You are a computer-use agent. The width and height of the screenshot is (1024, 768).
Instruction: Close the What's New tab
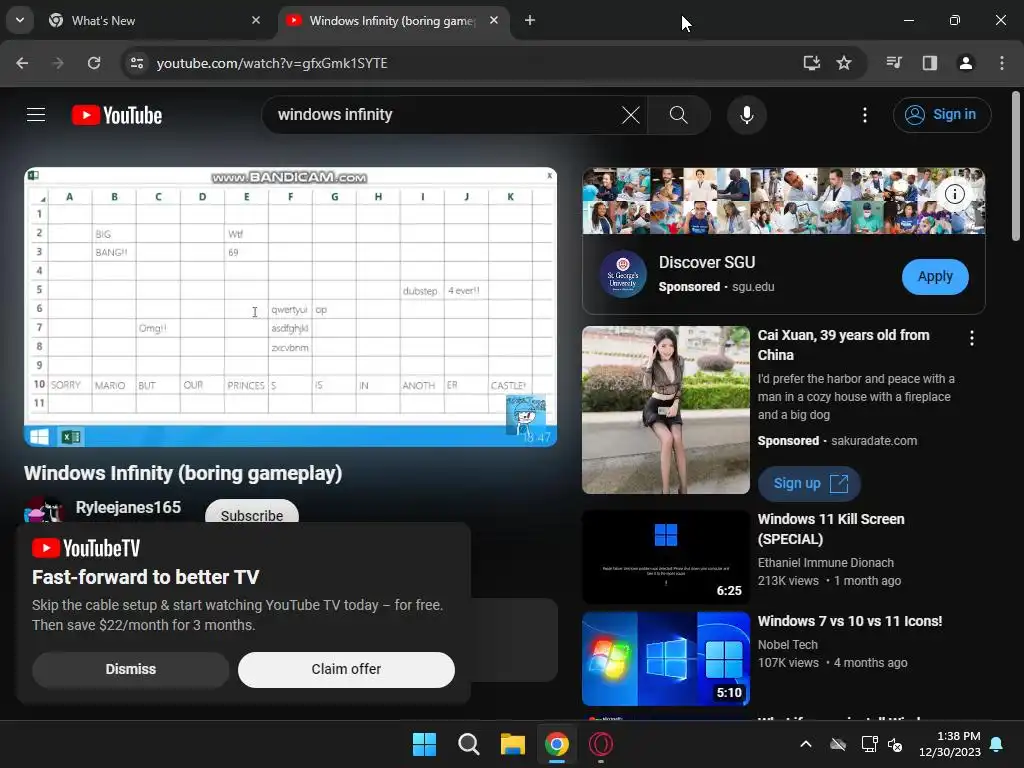tap(256, 21)
